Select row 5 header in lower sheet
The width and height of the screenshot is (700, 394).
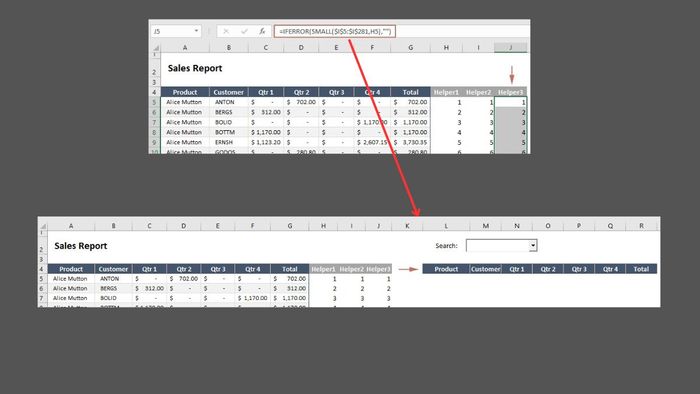[42, 279]
